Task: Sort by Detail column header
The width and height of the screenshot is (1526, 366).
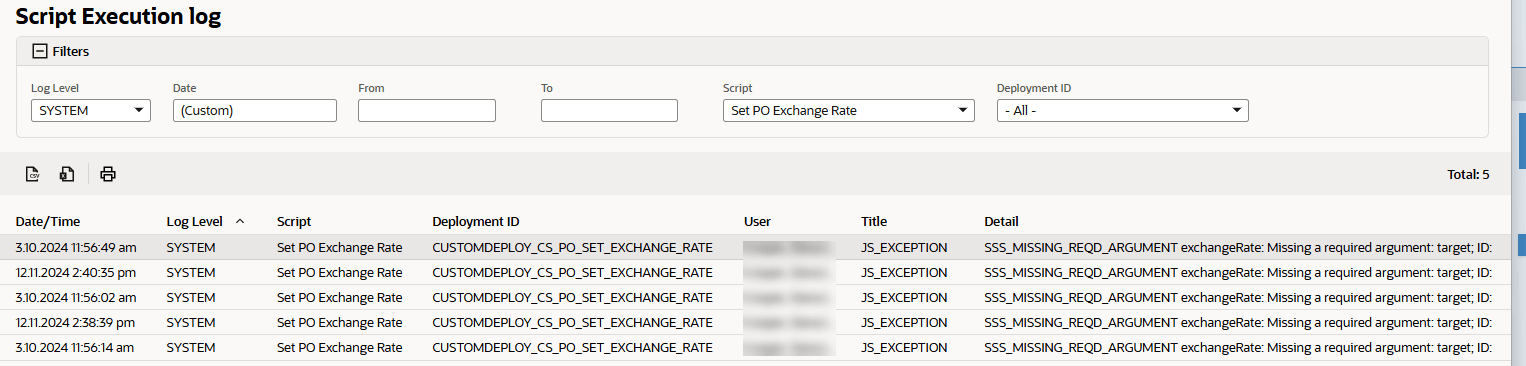Action: click(1001, 221)
